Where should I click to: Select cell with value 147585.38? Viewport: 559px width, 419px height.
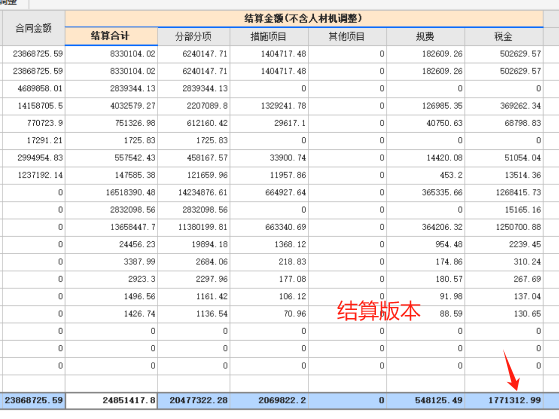[x=111, y=175]
